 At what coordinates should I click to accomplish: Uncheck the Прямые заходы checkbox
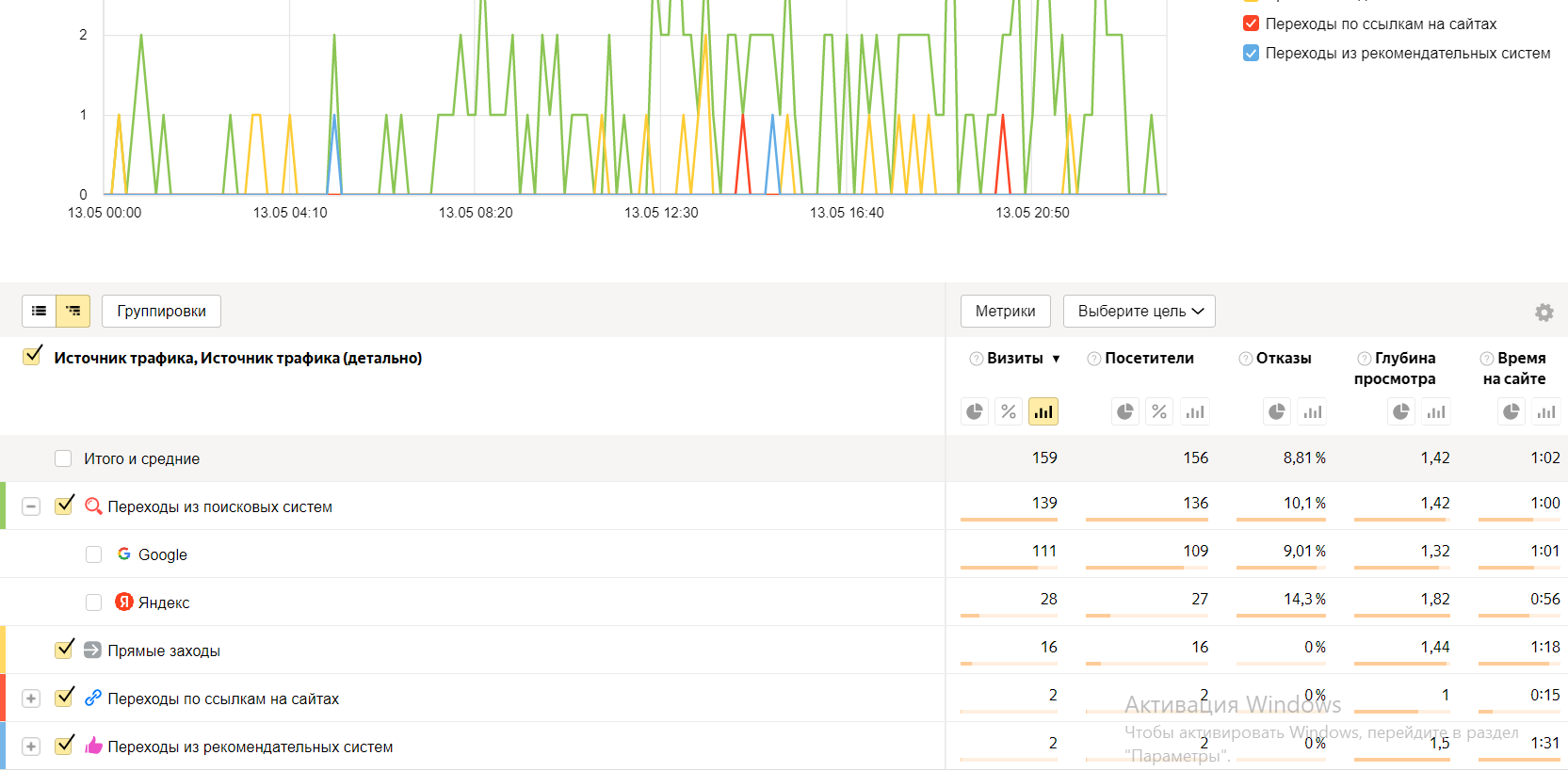(x=64, y=650)
